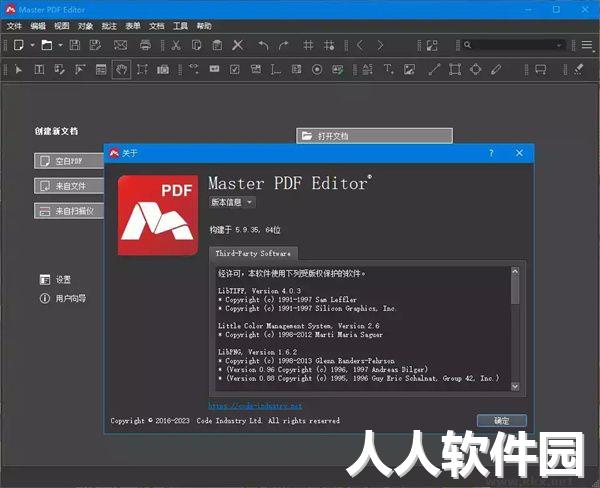Click the code-industry.net hyperlink
This screenshot has height=488, width=600.
(255, 406)
